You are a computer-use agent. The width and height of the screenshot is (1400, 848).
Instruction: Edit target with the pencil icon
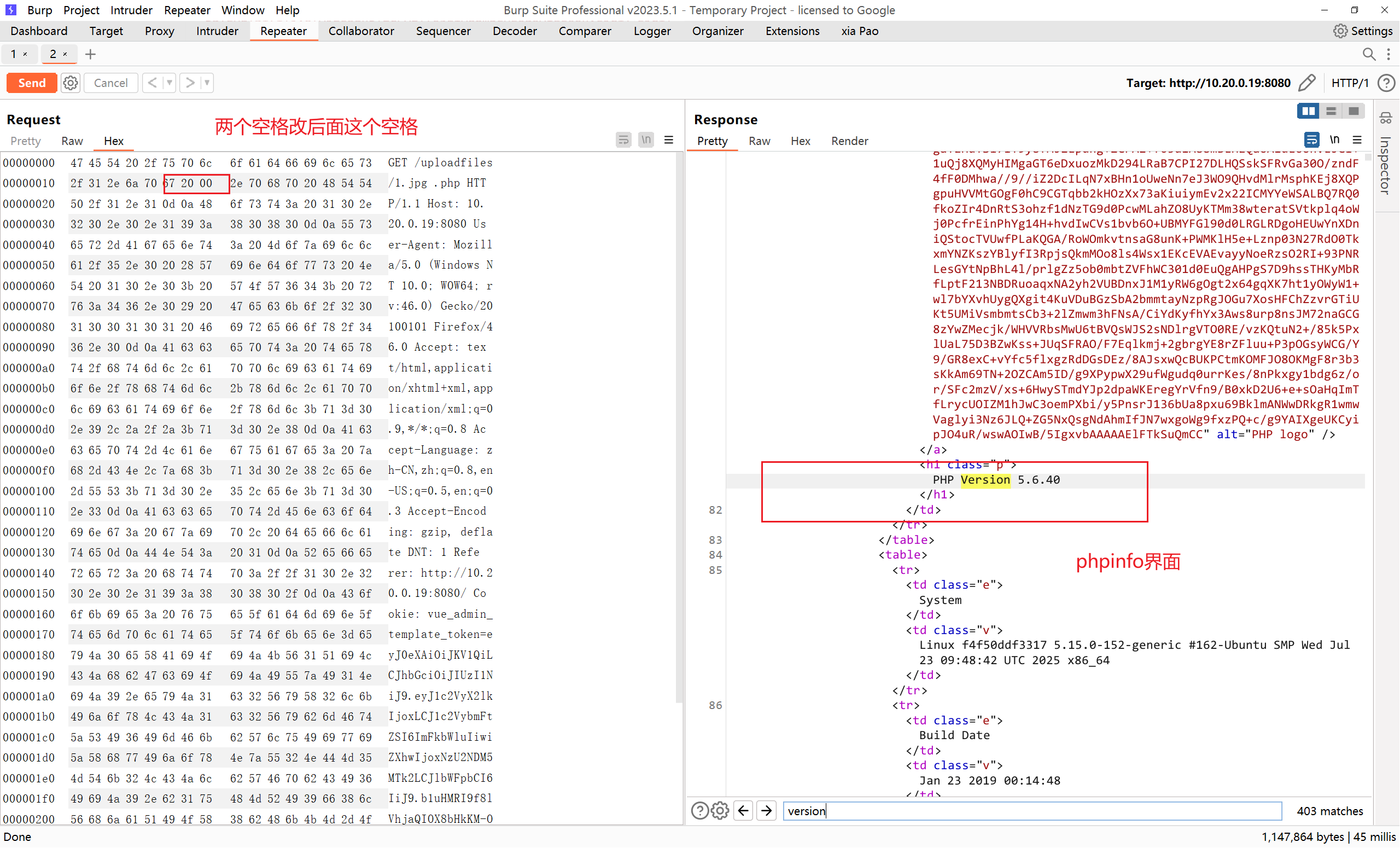coord(1307,83)
